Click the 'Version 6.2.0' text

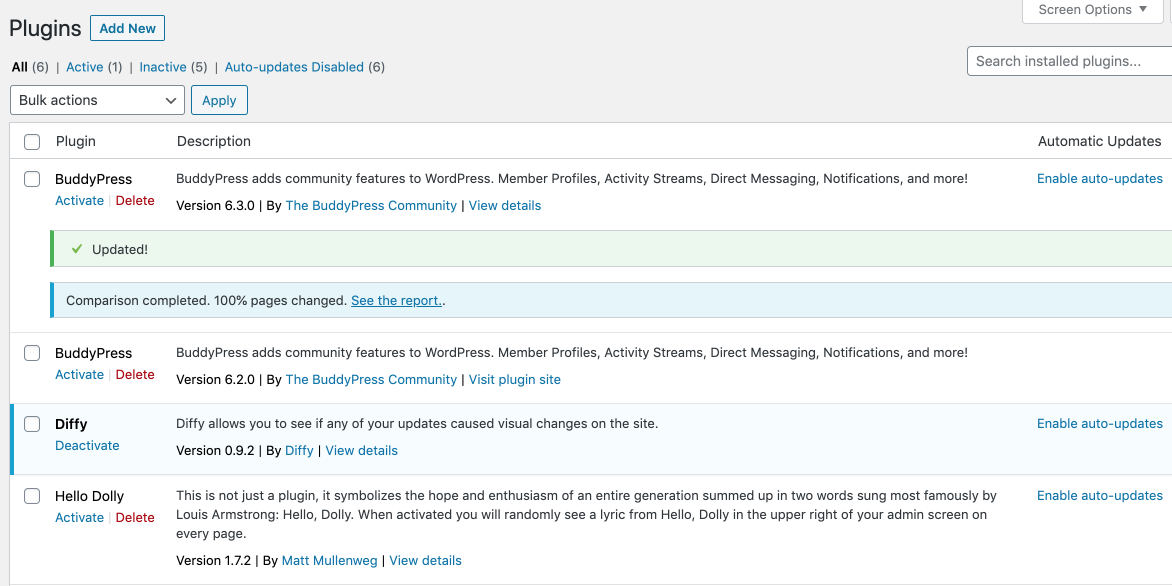[x=215, y=380]
